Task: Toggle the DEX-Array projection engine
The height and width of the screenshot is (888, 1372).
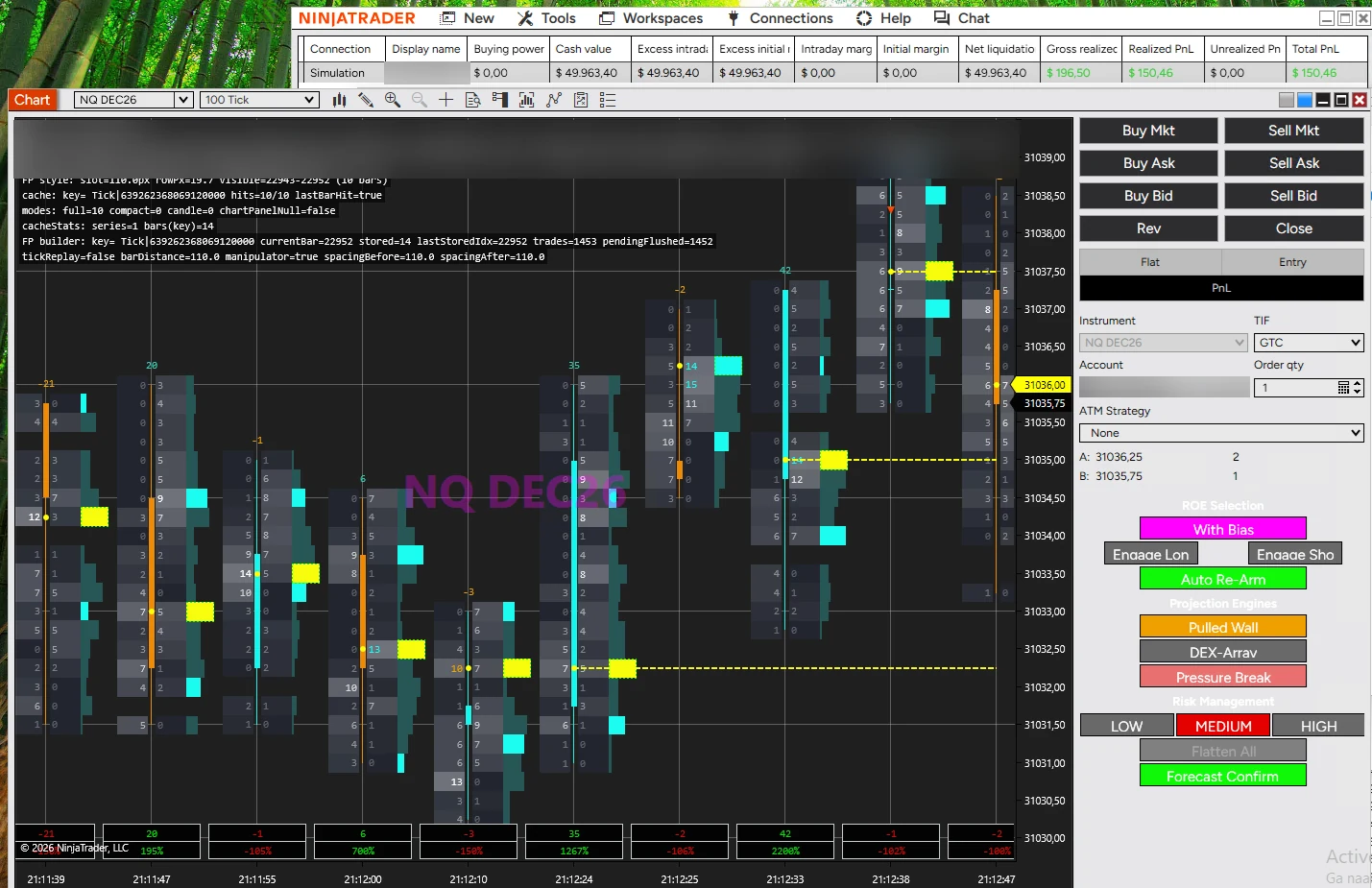Action: pos(1223,652)
